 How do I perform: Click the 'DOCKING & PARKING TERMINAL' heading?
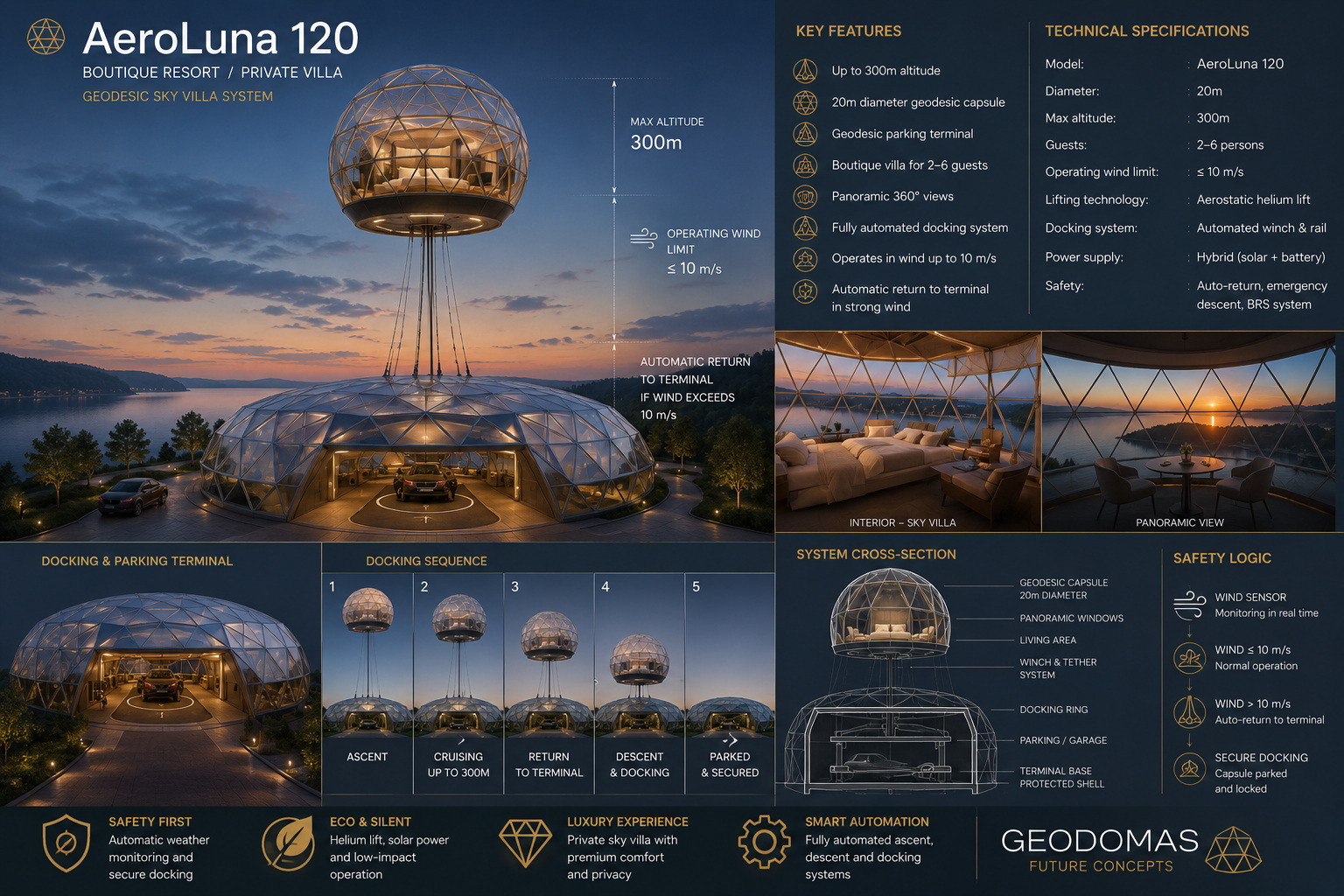[x=137, y=561]
